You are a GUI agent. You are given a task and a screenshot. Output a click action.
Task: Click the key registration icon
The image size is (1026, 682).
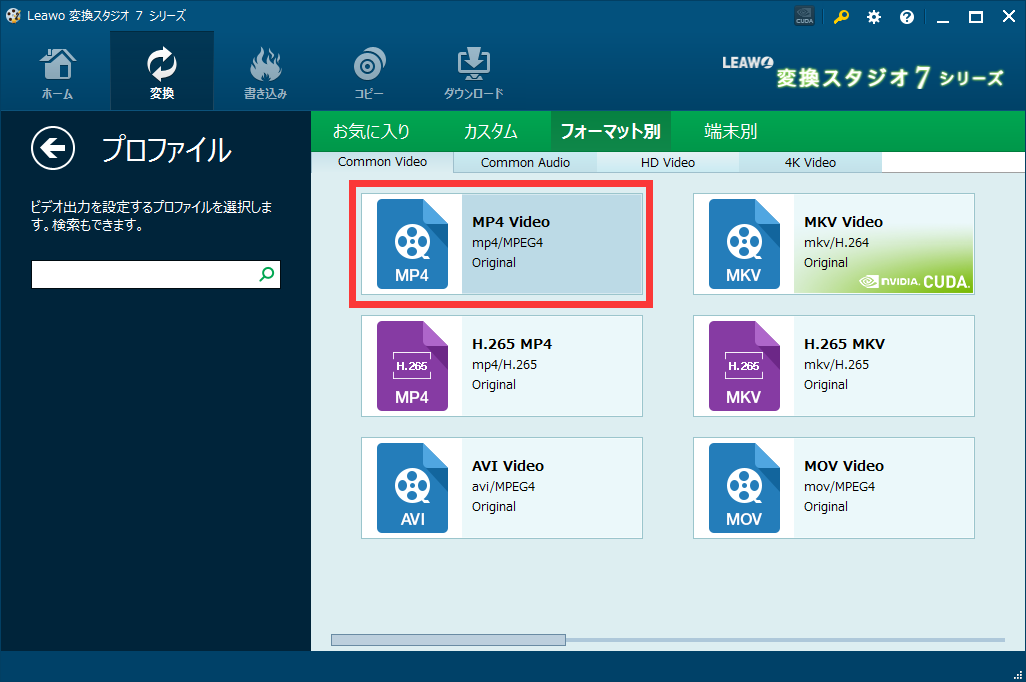click(x=841, y=17)
